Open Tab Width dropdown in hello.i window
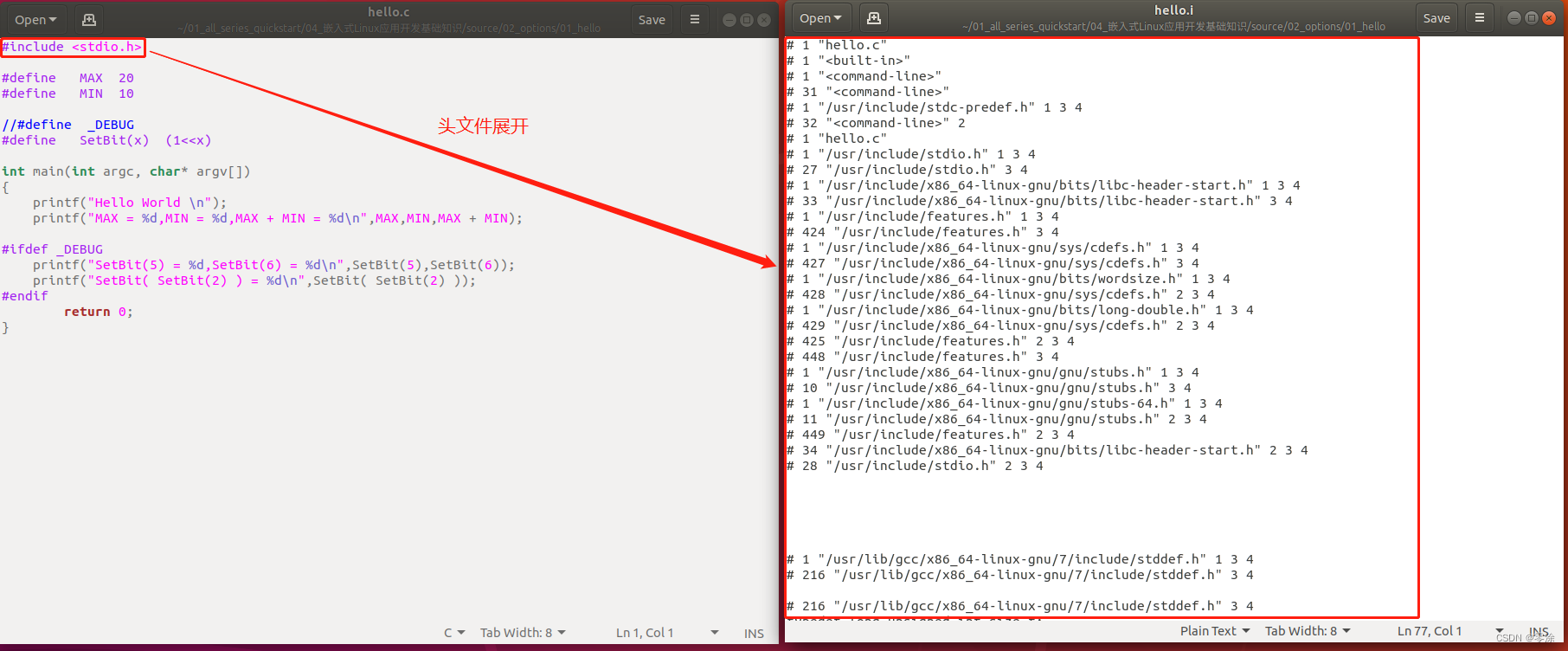Screen dimensions: 1568x651 1308,631
